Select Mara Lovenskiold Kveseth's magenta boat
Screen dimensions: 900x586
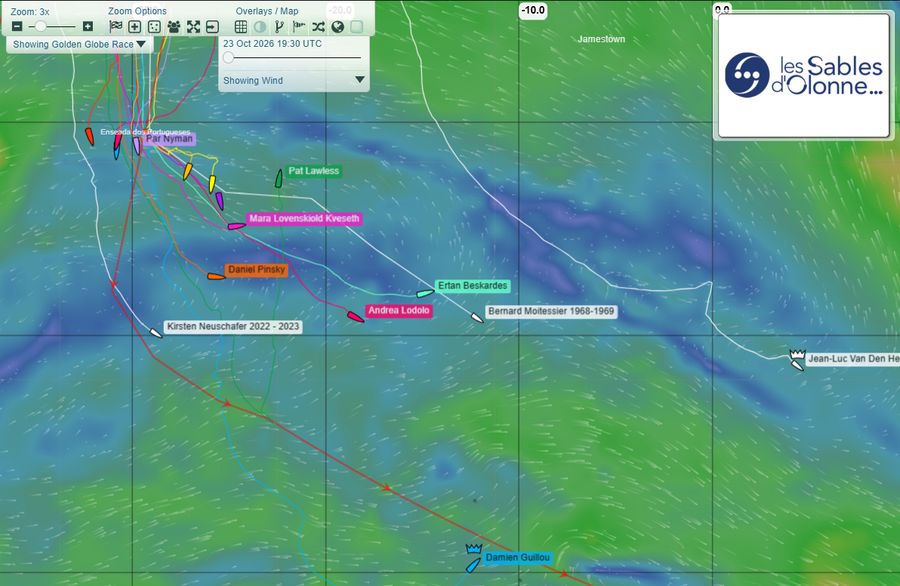236,226
